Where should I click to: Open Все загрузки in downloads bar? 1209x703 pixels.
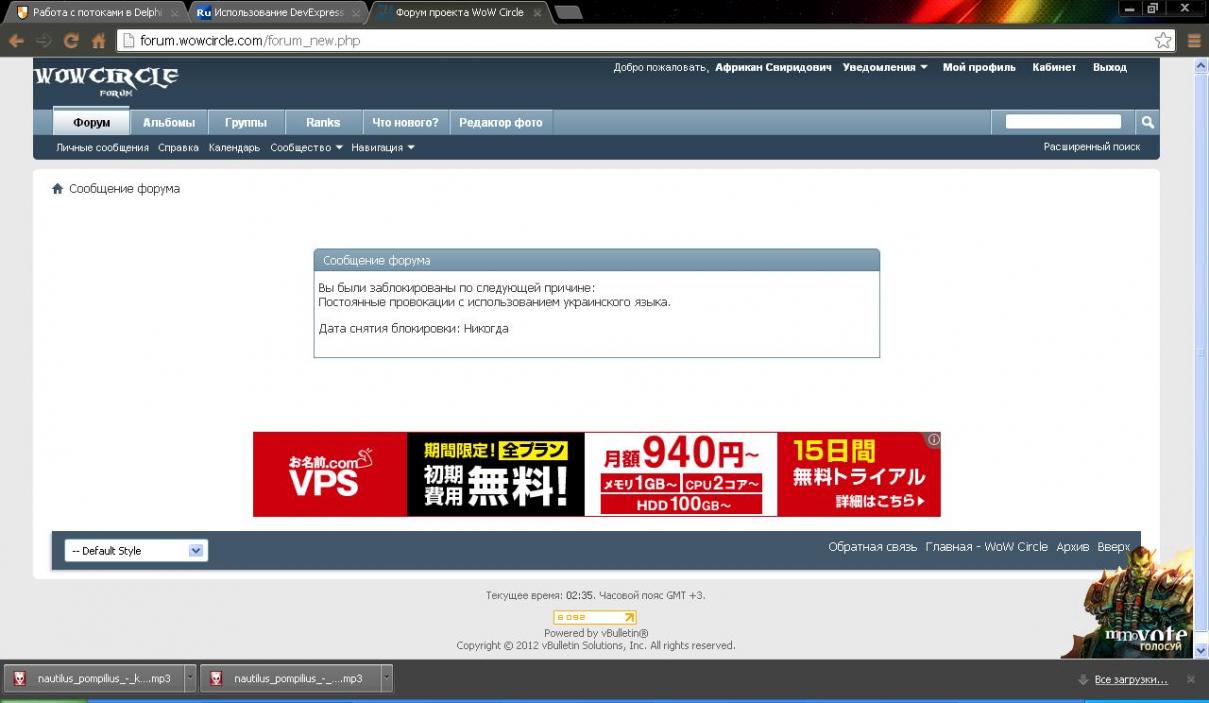pos(1130,680)
